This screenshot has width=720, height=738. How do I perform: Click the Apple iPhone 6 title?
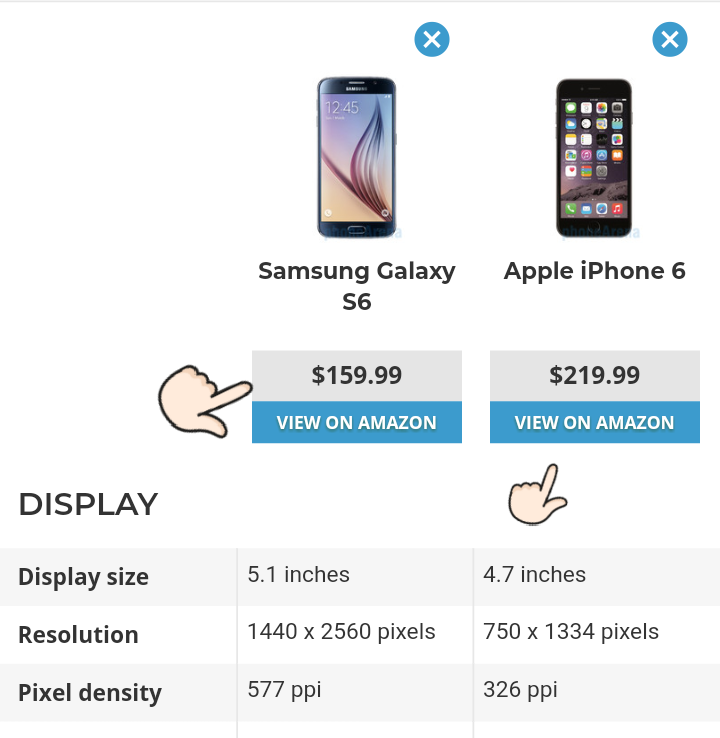tap(595, 271)
